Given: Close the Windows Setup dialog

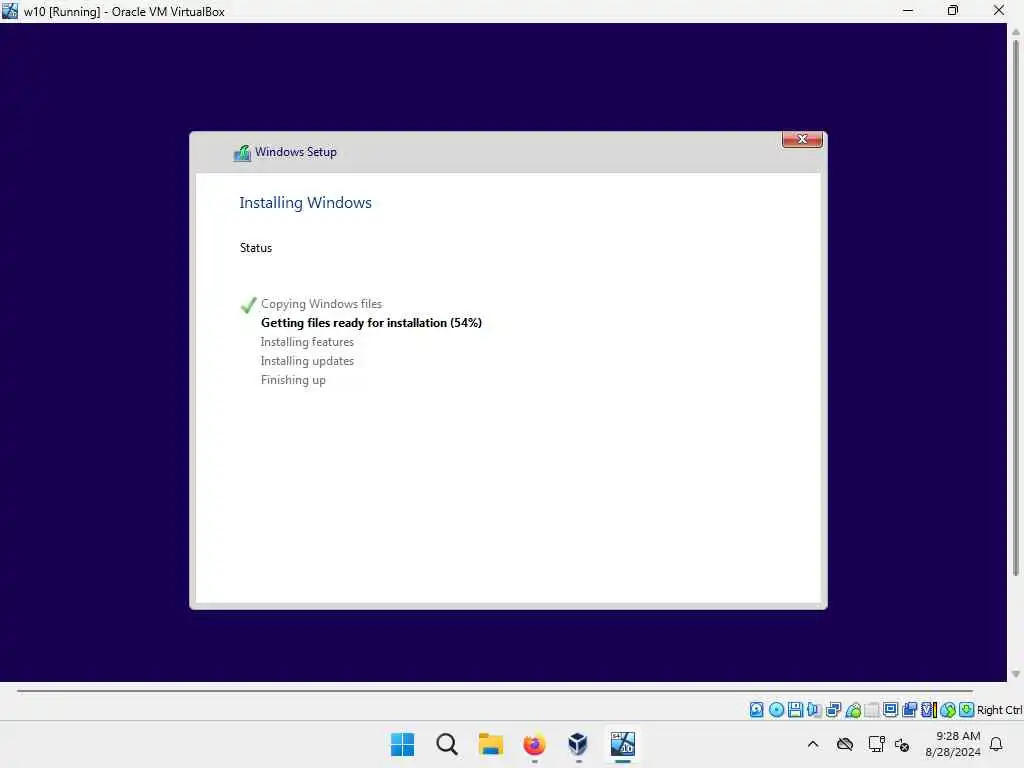Looking at the screenshot, I should (x=802, y=139).
